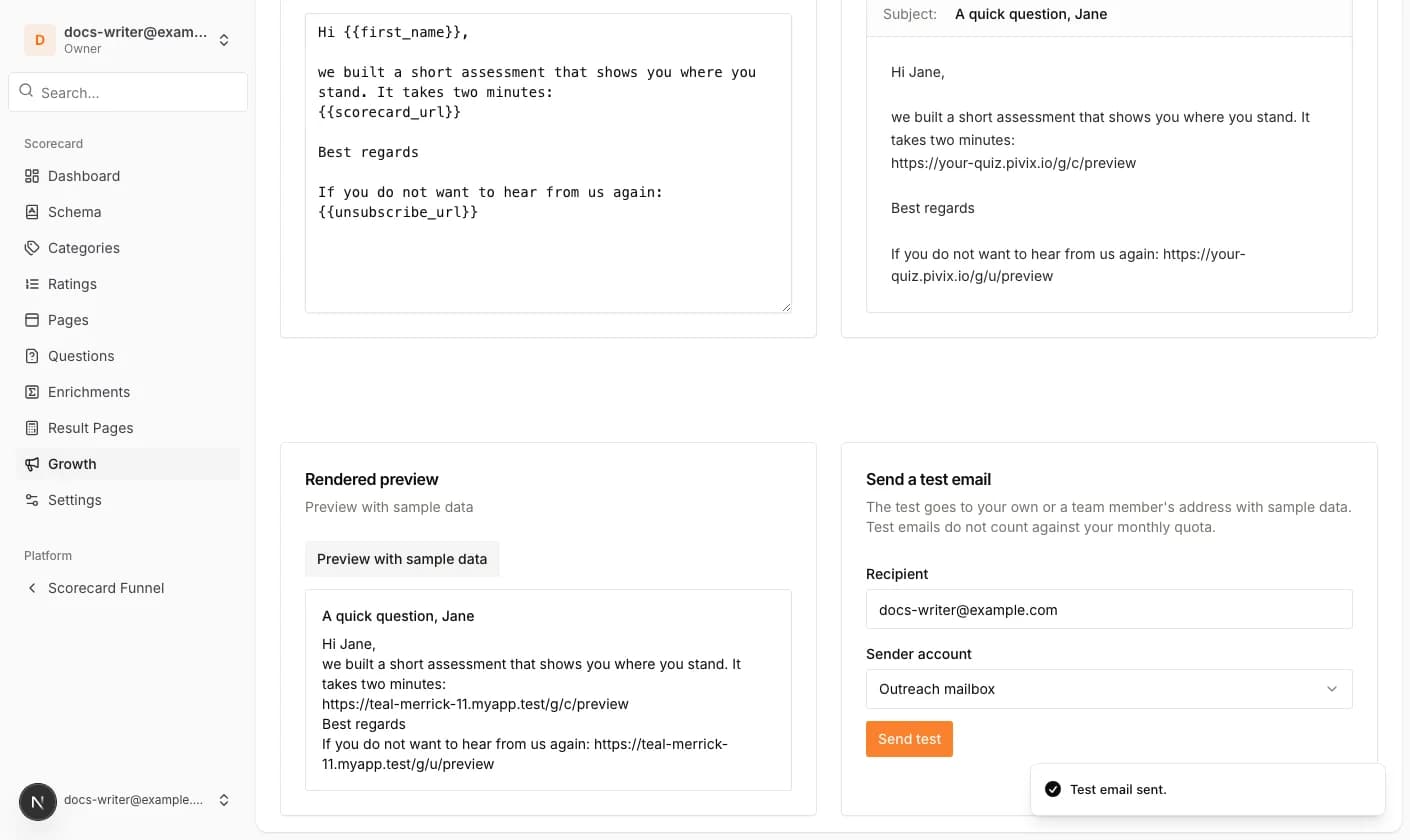Click the Categories tag icon
Screen dimensions: 1410x840
point(32,248)
